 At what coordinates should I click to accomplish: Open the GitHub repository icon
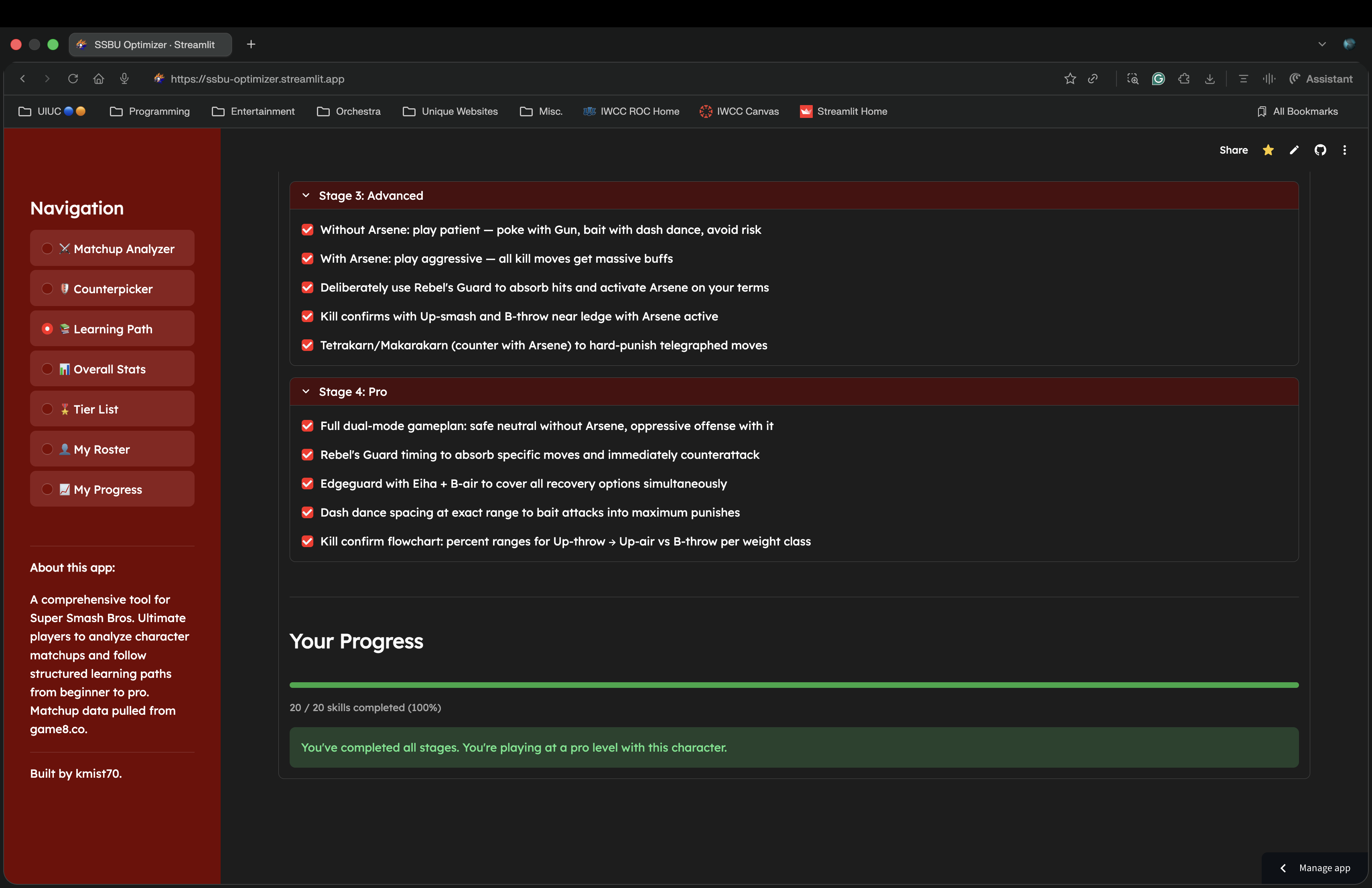click(x=1320, y=150)
